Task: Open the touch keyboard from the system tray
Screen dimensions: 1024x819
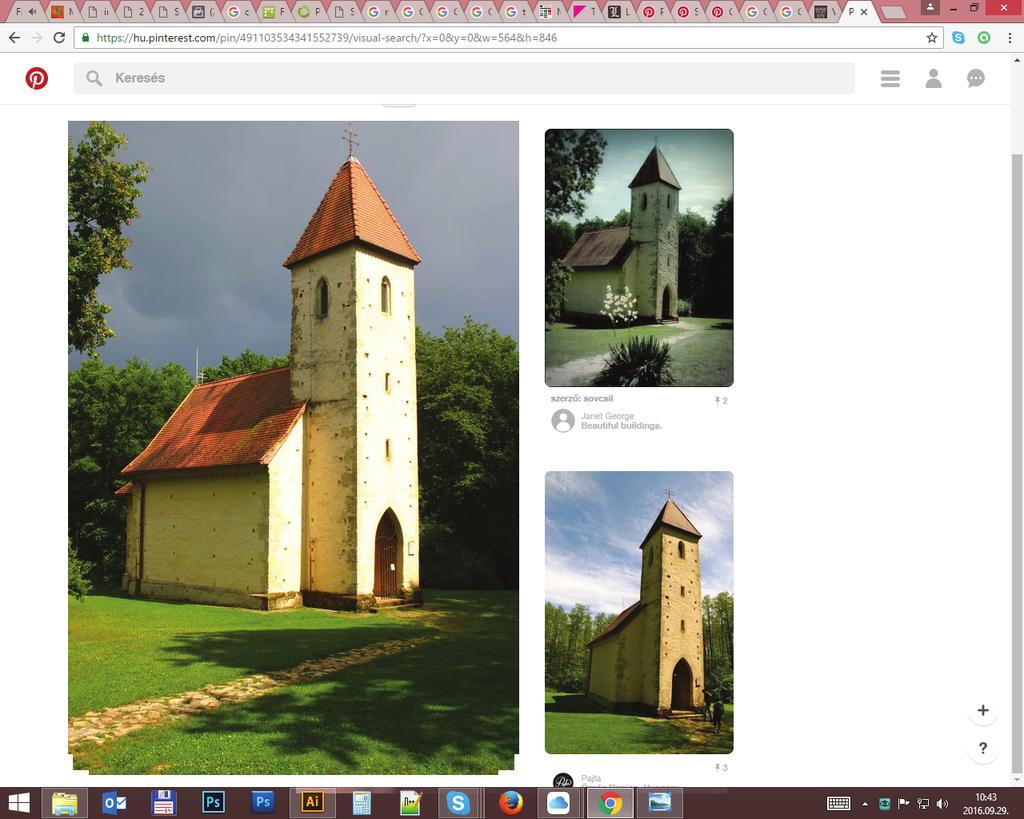Action: 839,803
